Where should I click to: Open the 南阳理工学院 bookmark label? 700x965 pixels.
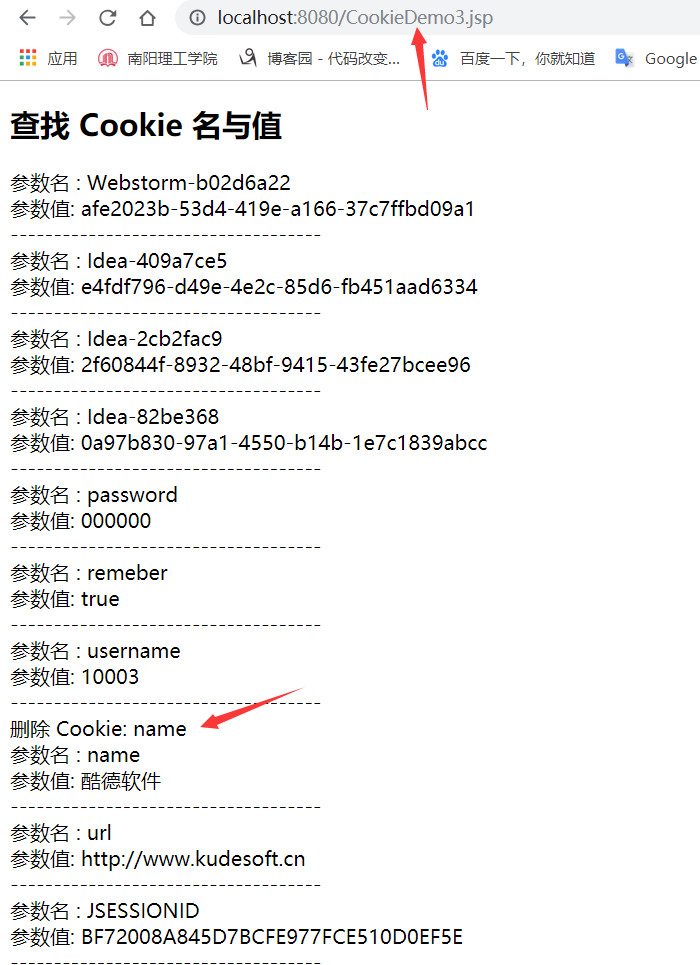pyautogui.click(x=172, y=58)
